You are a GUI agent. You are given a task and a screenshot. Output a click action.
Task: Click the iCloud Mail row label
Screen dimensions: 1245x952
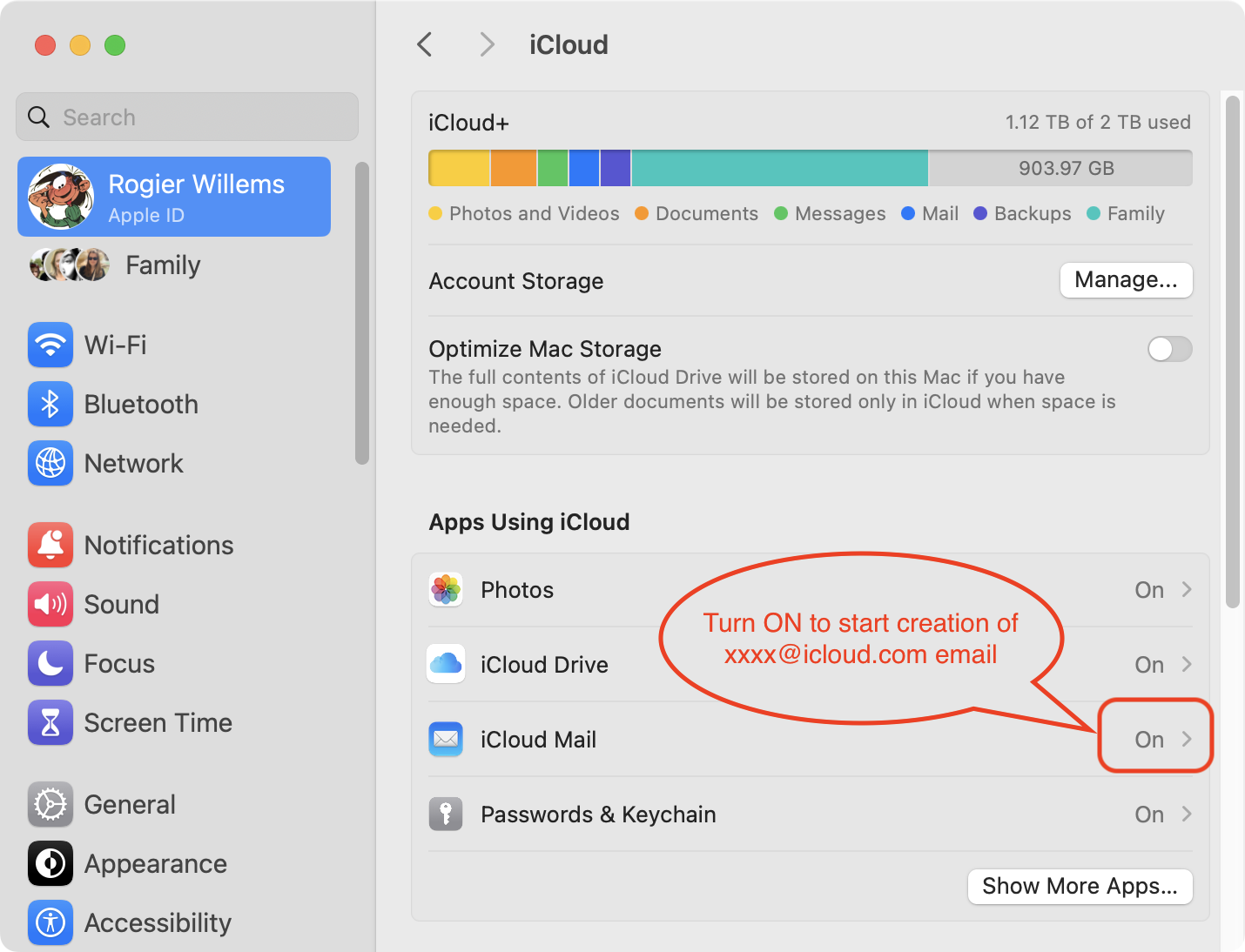[538, 740]
